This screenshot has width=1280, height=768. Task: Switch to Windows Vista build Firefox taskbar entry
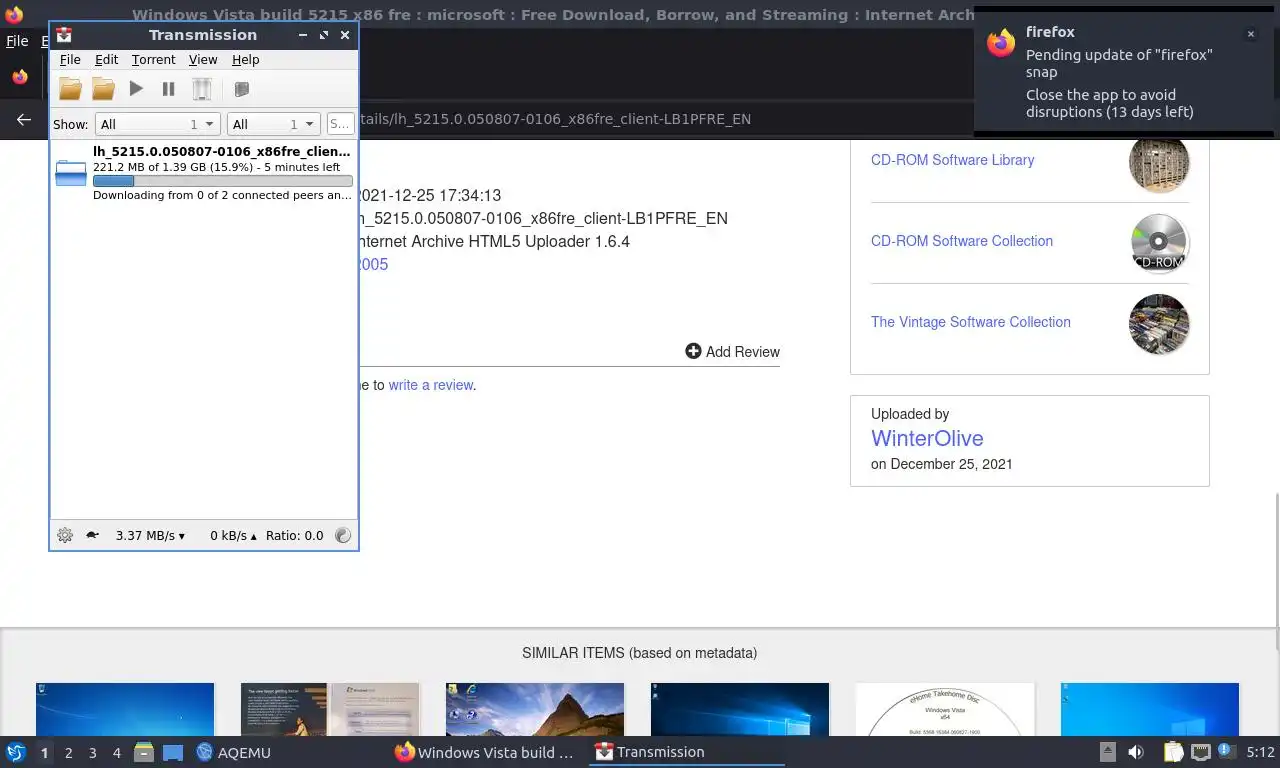tap(485, 752)
